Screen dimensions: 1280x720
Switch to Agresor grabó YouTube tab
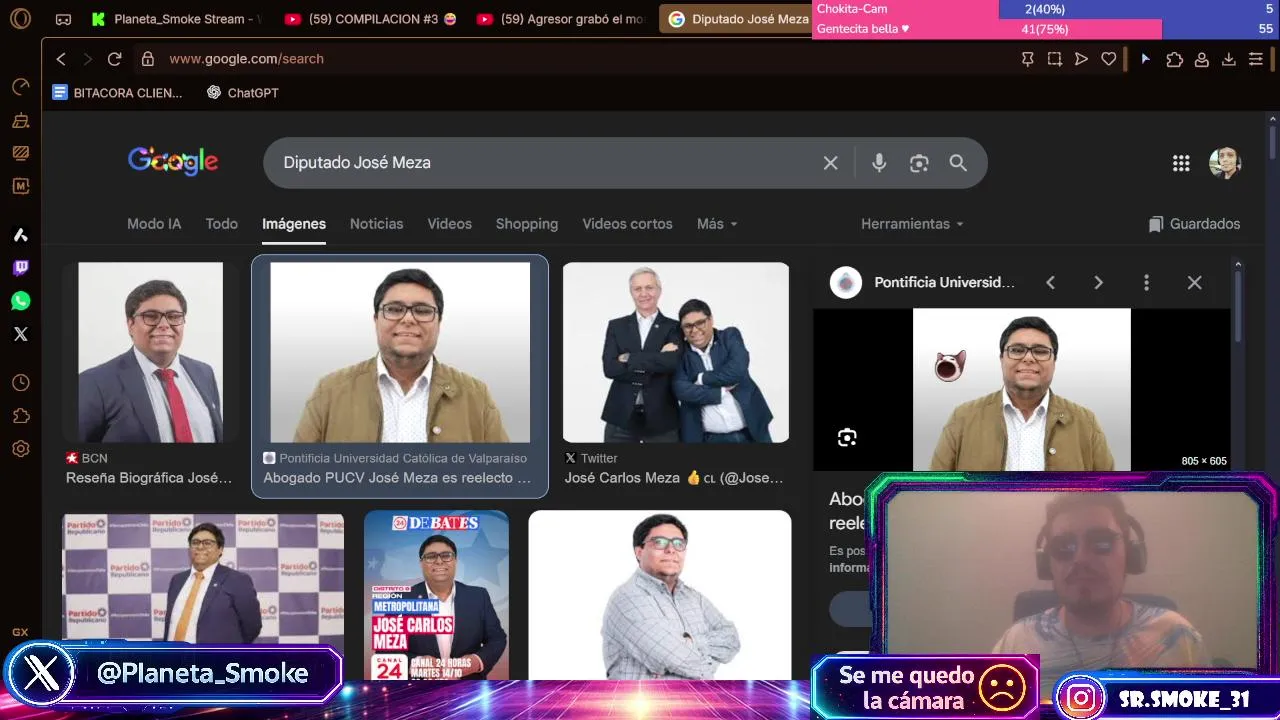pyautogui.click(x=562, y=19)
